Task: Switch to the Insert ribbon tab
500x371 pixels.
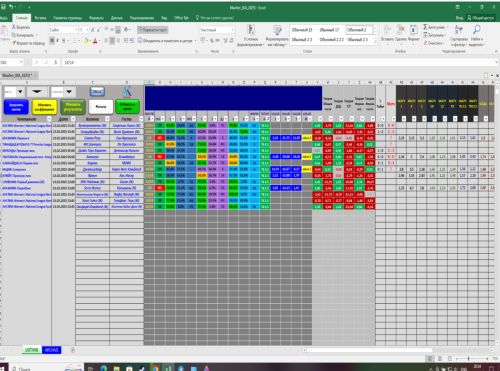Action: [40, 18]
